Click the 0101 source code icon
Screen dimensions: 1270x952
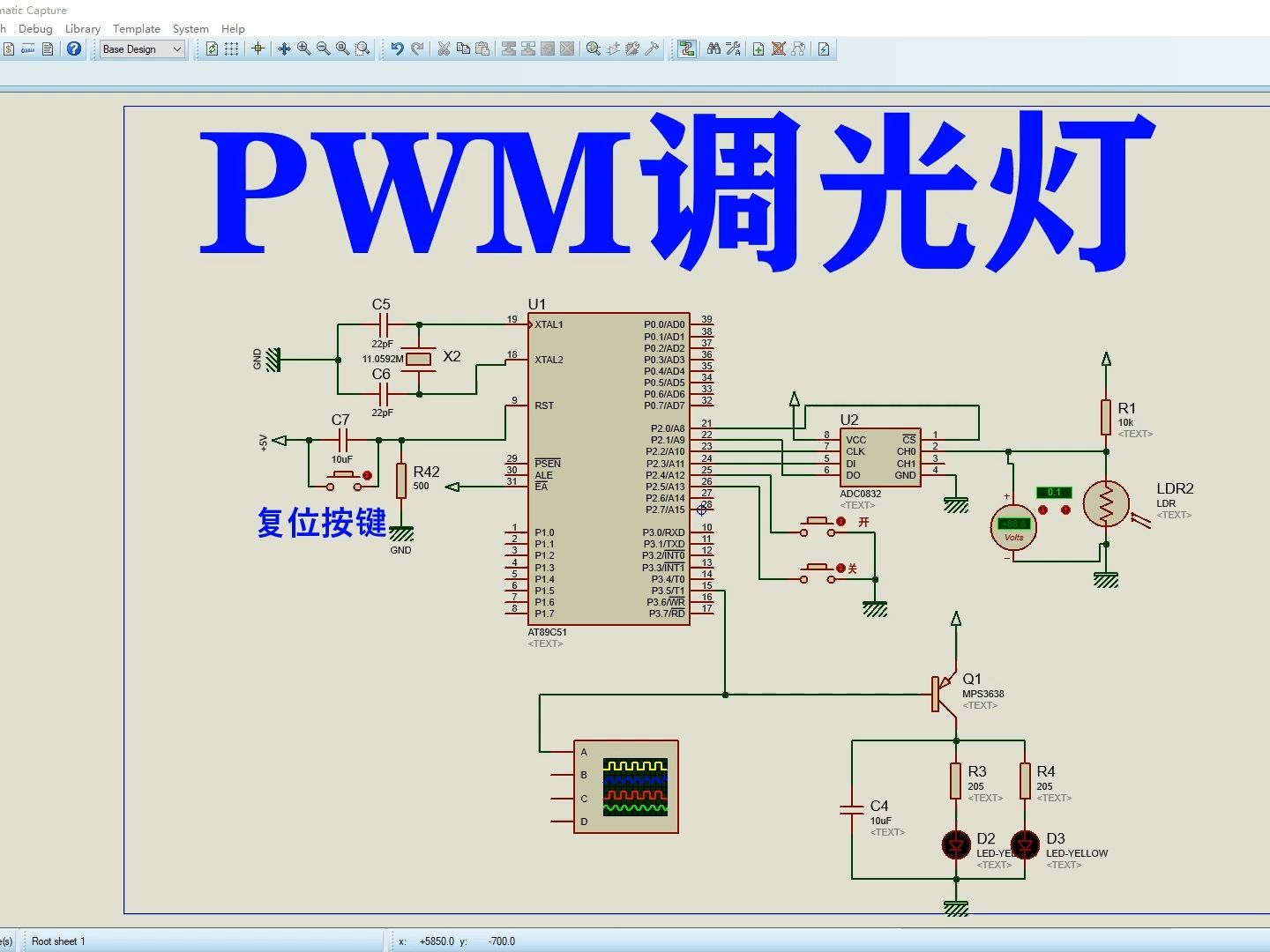27,49
